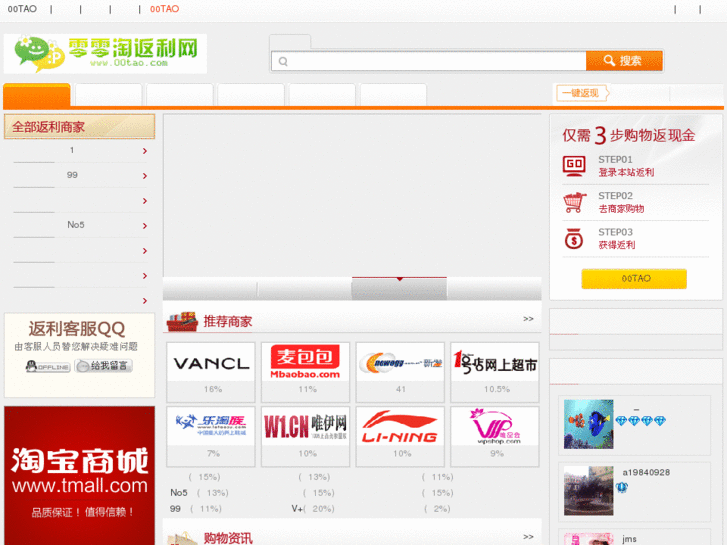Click the single diamond icon under a19840928
Screen dimensions: 727x545
pyautogui.click(x=621, y=487)
